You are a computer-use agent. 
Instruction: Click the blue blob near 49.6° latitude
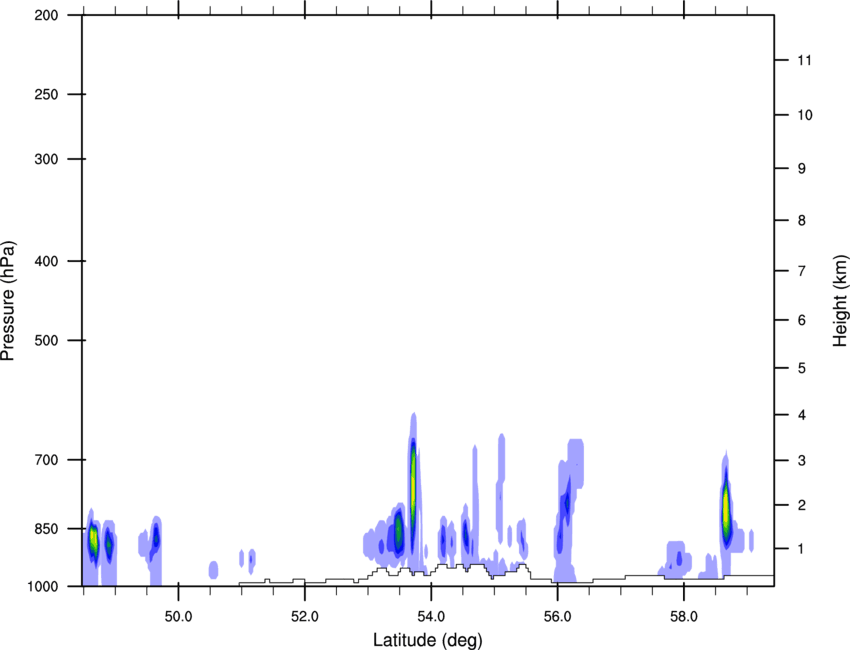[x=156, y=539]
